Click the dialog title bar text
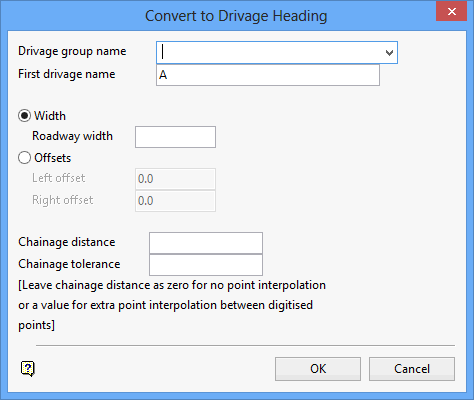The height and width of the screenshot is (400, 474). click(x=236, y=16)
